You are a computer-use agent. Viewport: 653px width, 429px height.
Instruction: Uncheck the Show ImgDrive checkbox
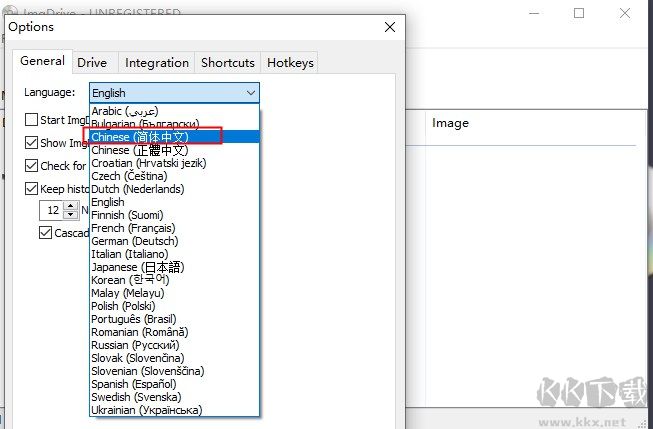[32, 143]
